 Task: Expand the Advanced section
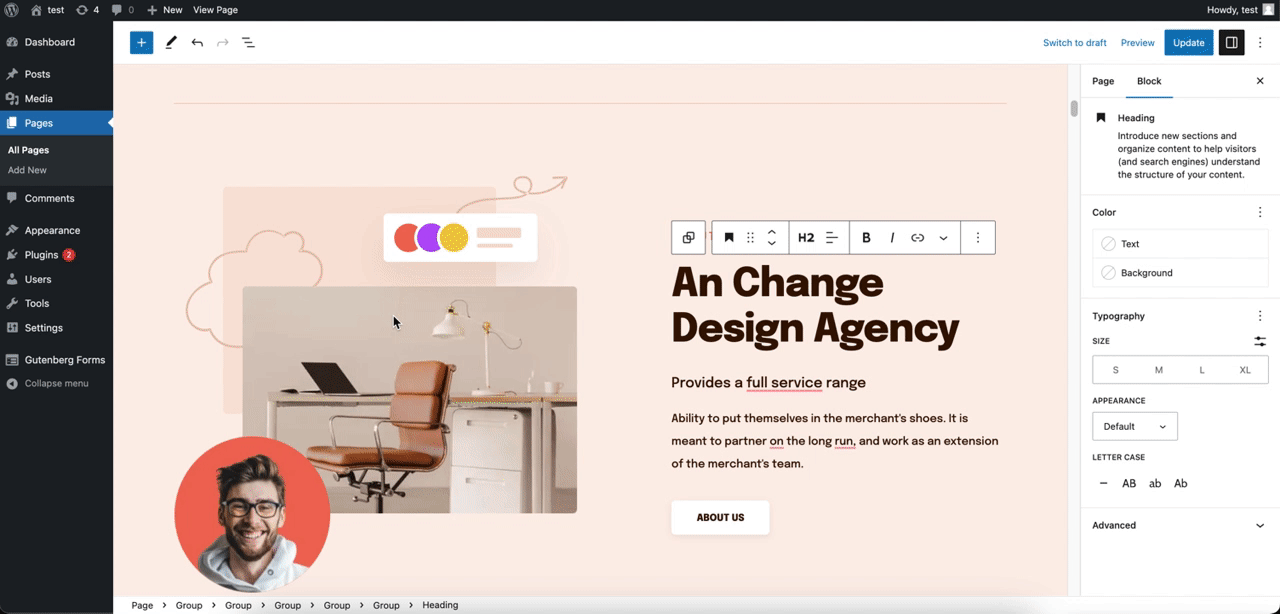coord(1180,525)
